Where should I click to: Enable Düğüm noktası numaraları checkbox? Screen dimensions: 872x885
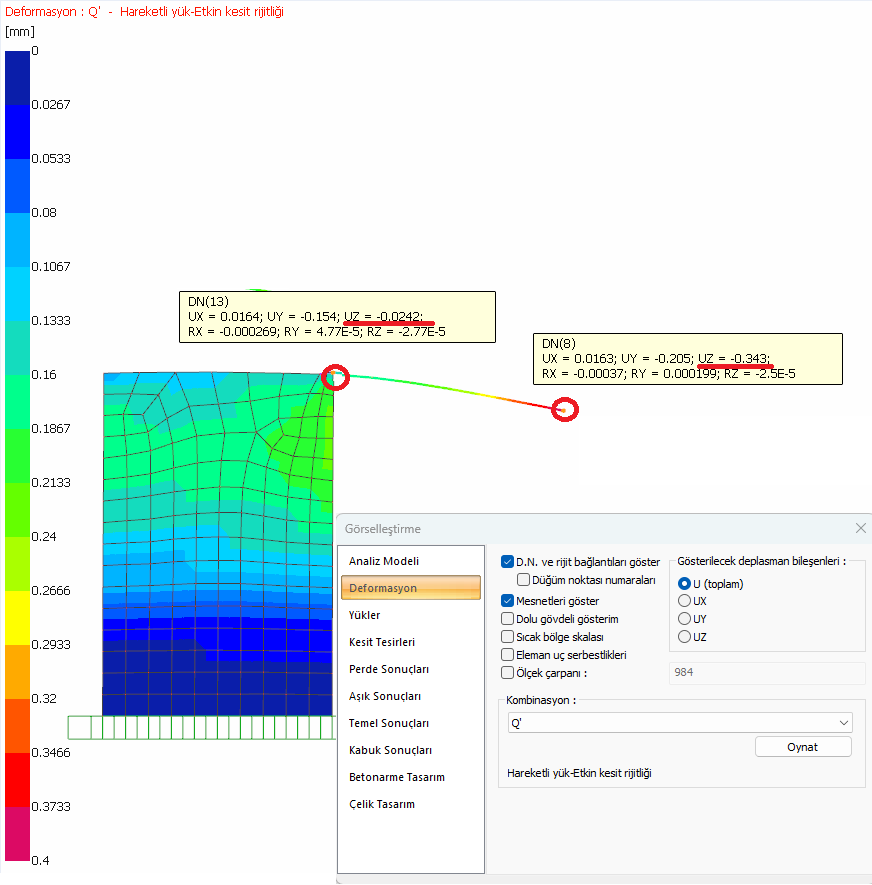pyautogui.click(x=524, y=580)
